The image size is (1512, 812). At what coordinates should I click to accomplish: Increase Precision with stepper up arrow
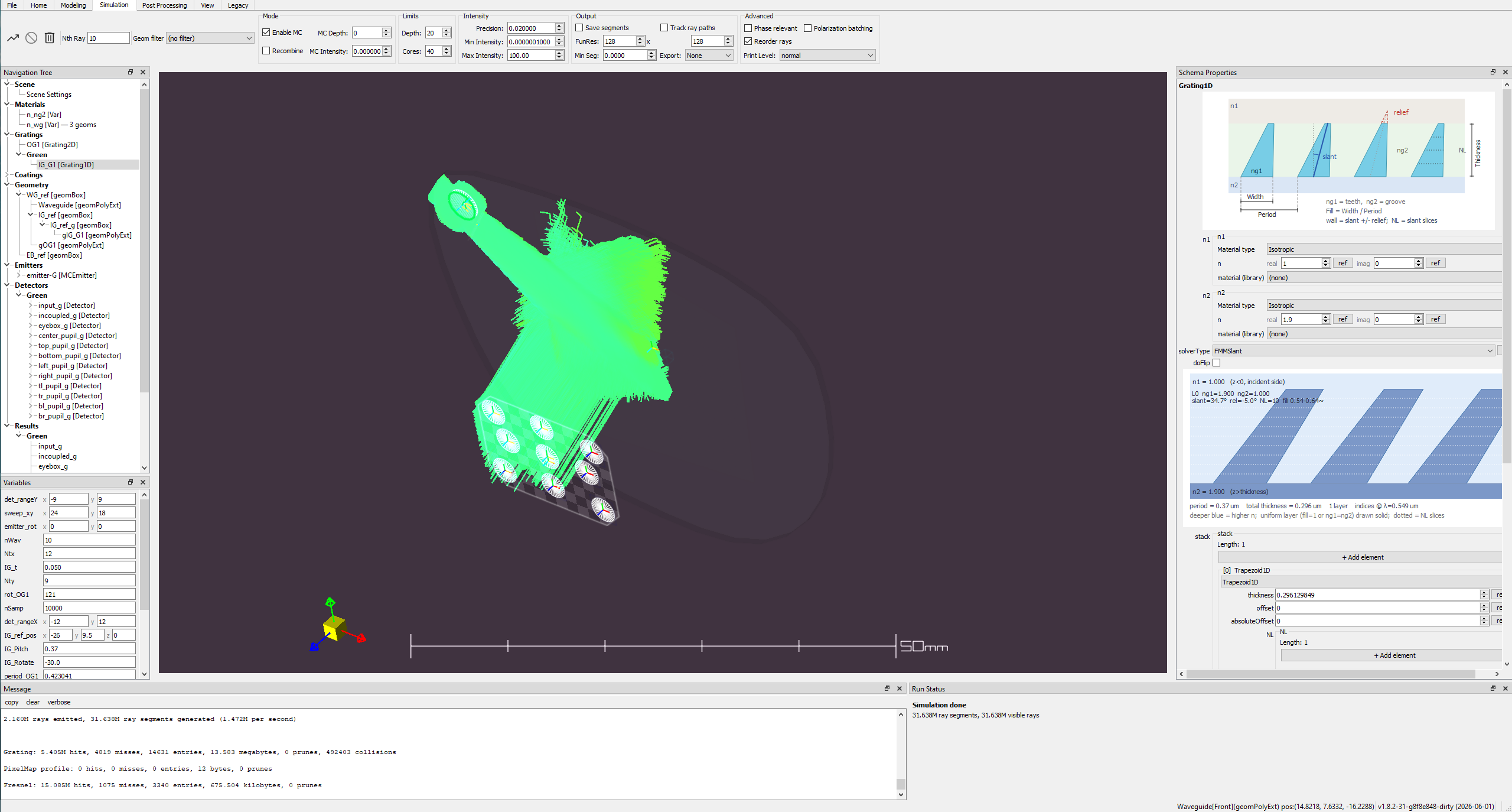click(x=559, y=26)
